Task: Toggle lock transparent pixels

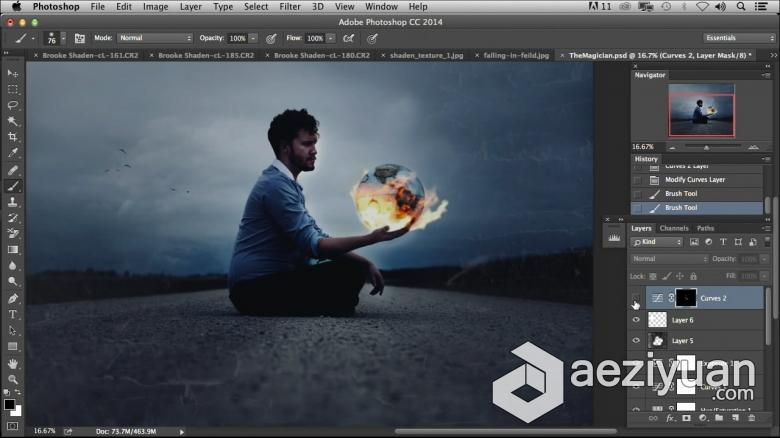Action: click(653, 276)
